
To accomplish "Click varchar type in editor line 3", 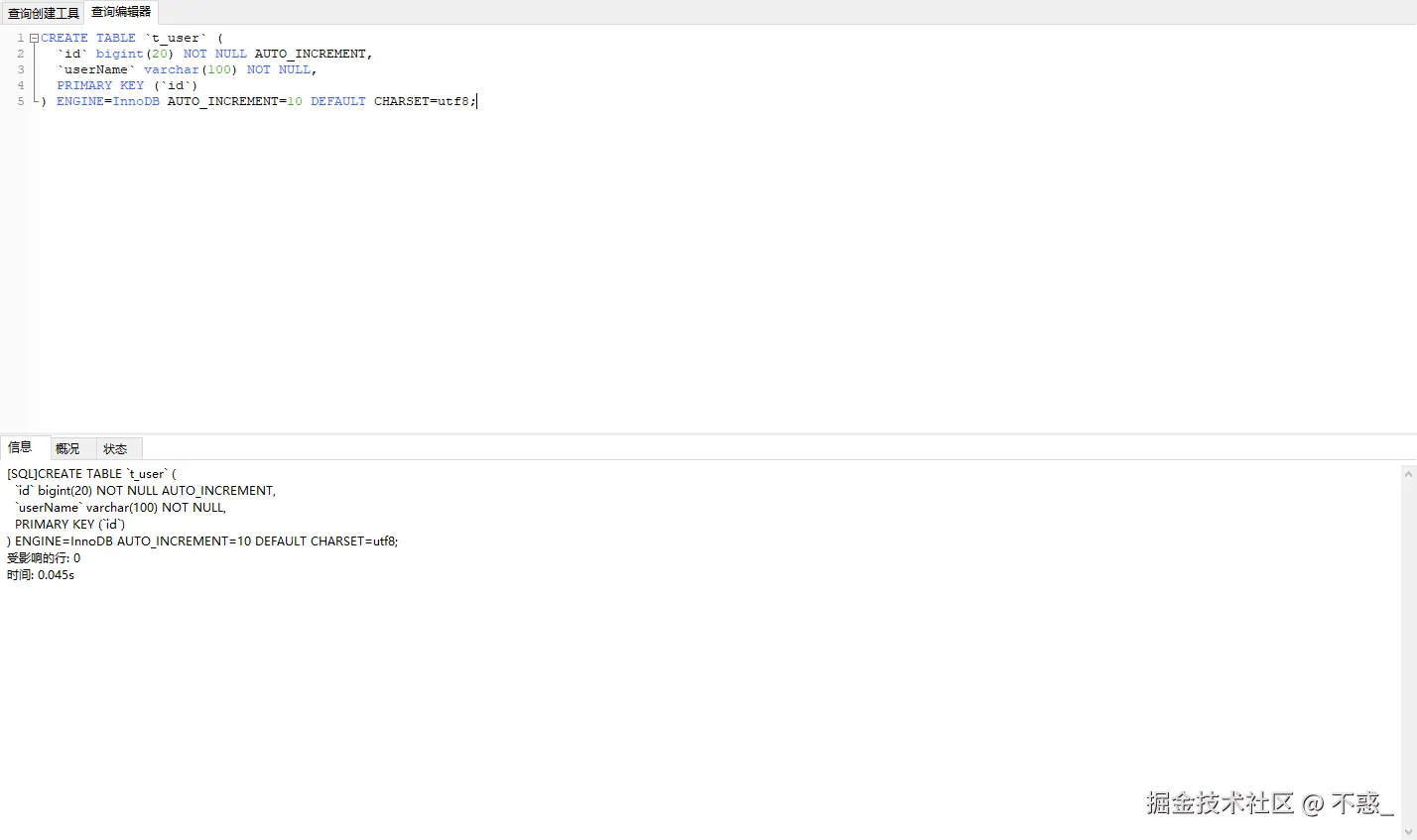I will click(171, 69).
